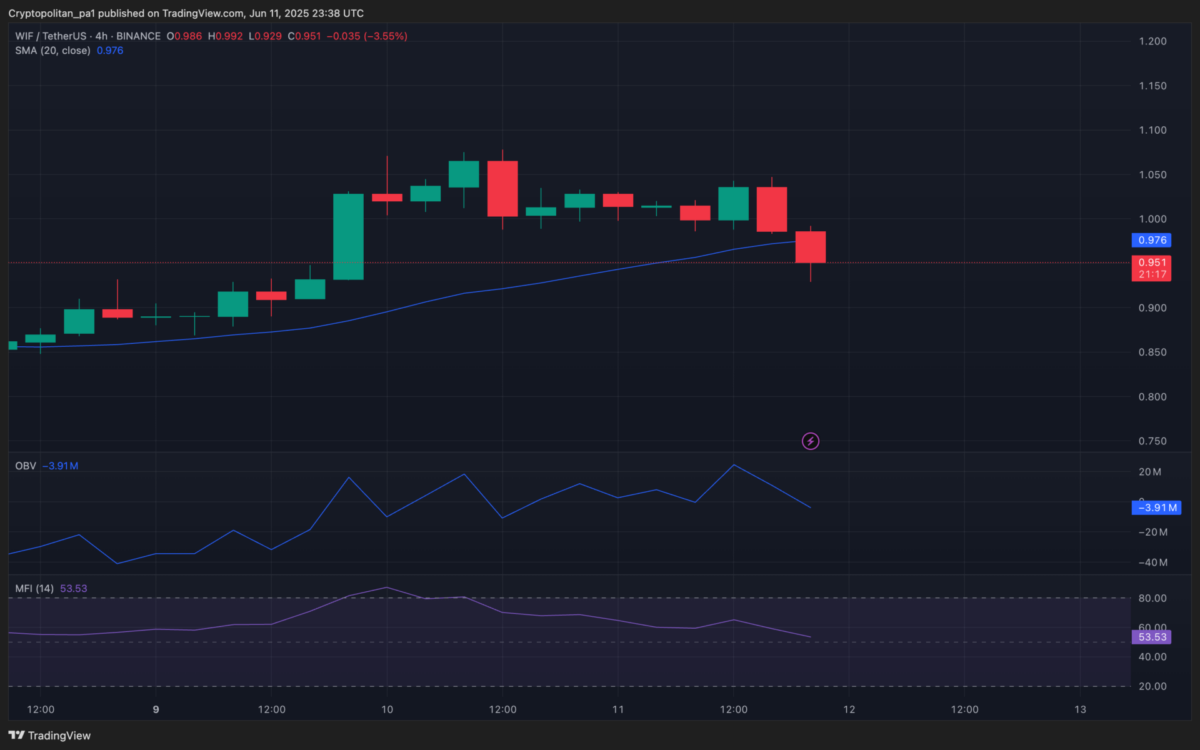Click the 1.000 price axis label
1200x750 pixels.
click(x=1153, y=219)
